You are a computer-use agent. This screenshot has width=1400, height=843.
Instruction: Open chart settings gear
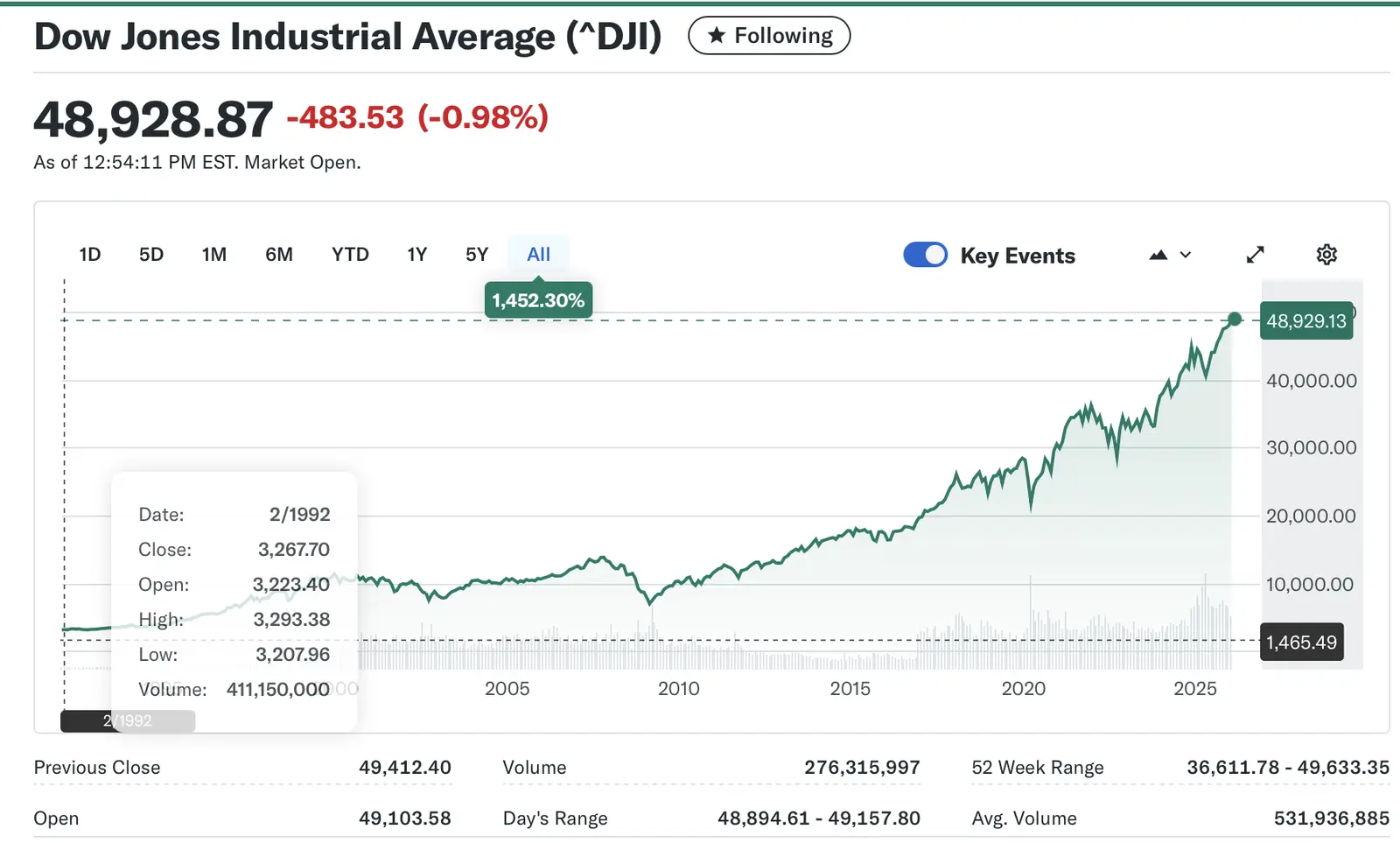pyautogui.click(x=1326, y=255)
